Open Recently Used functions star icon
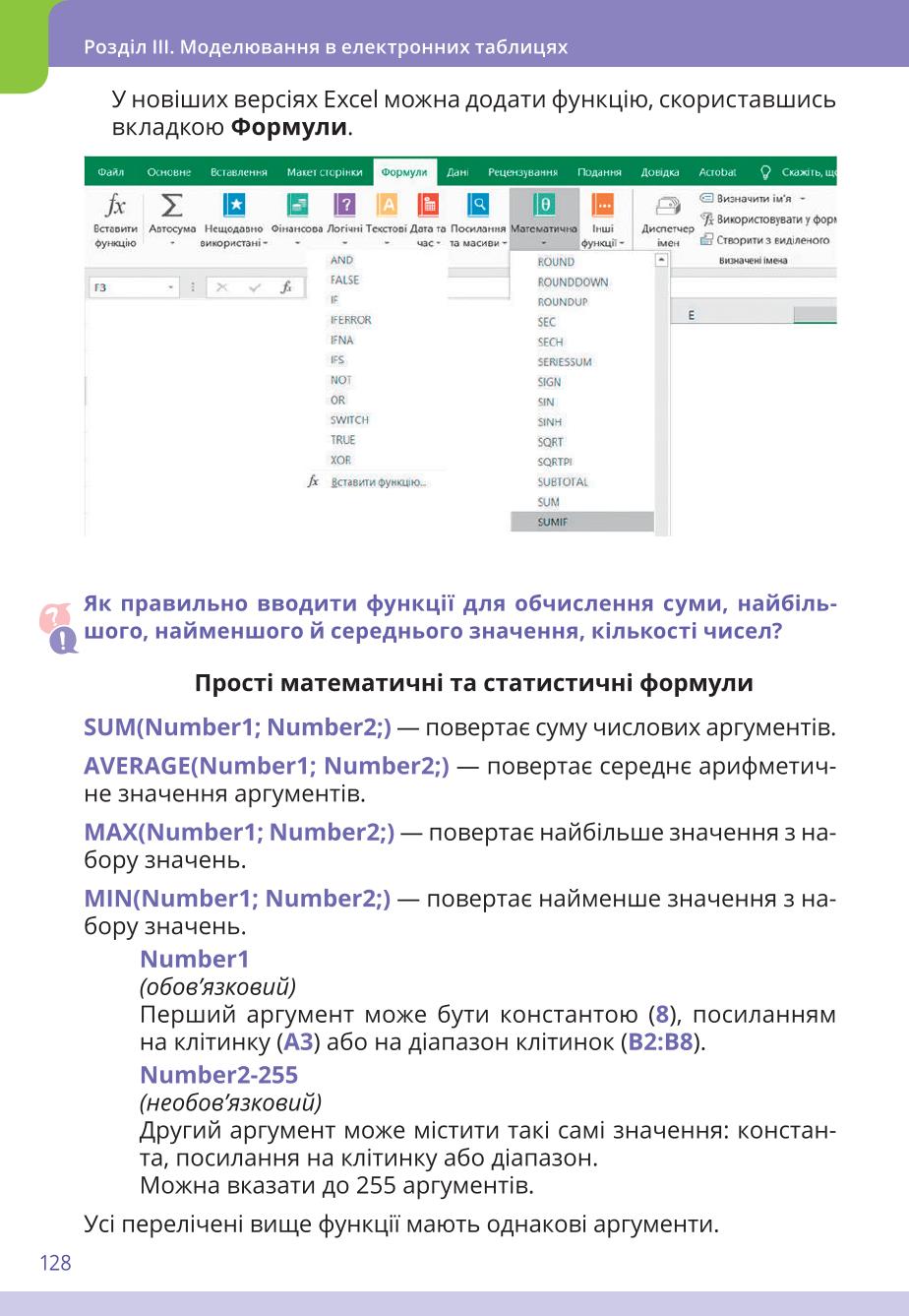Image resolution: width=909 pixels, height=1316 pixels. (234, 204)
